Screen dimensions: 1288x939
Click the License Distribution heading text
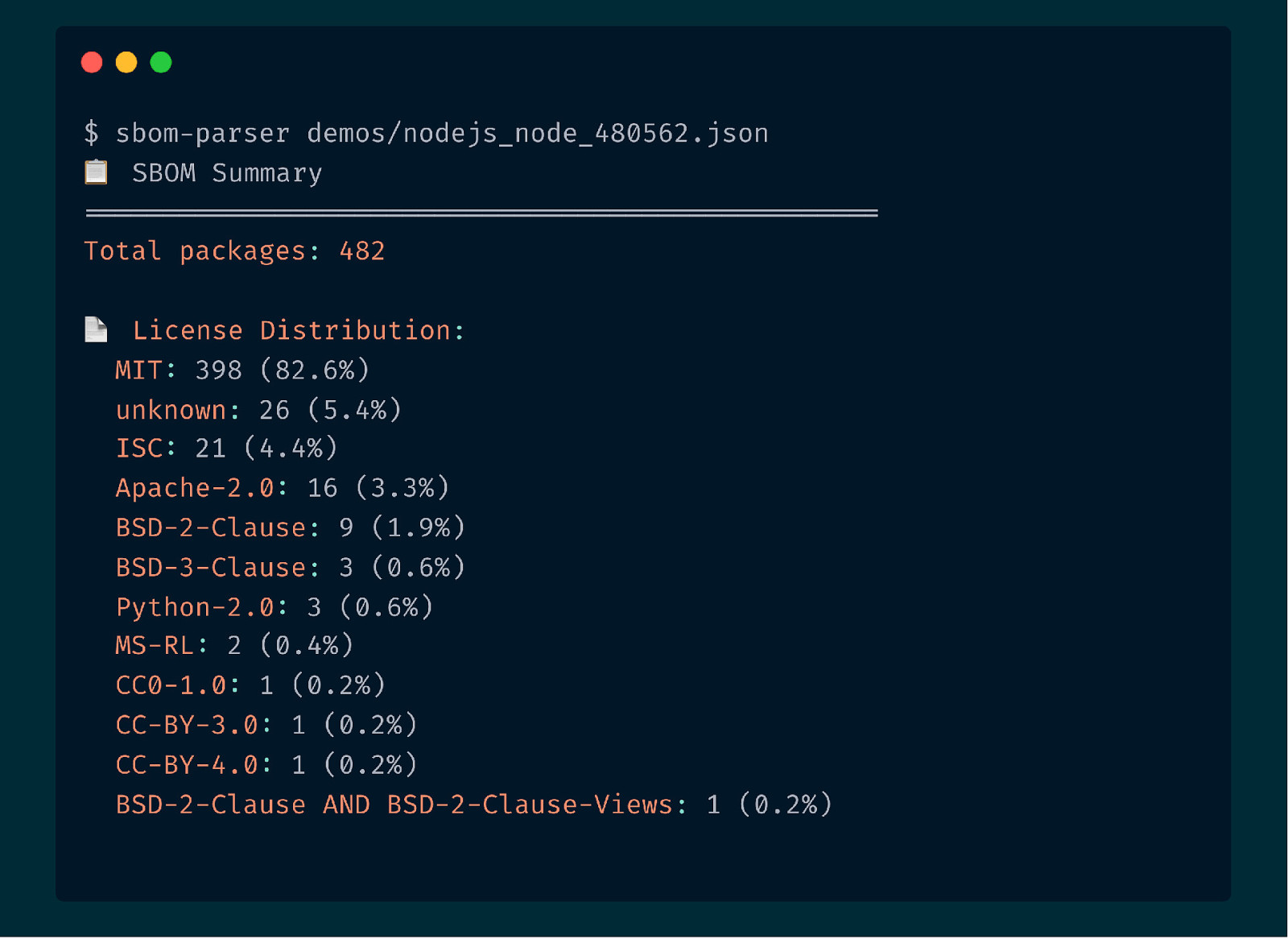pyautogui.click(x=298, y=330)
